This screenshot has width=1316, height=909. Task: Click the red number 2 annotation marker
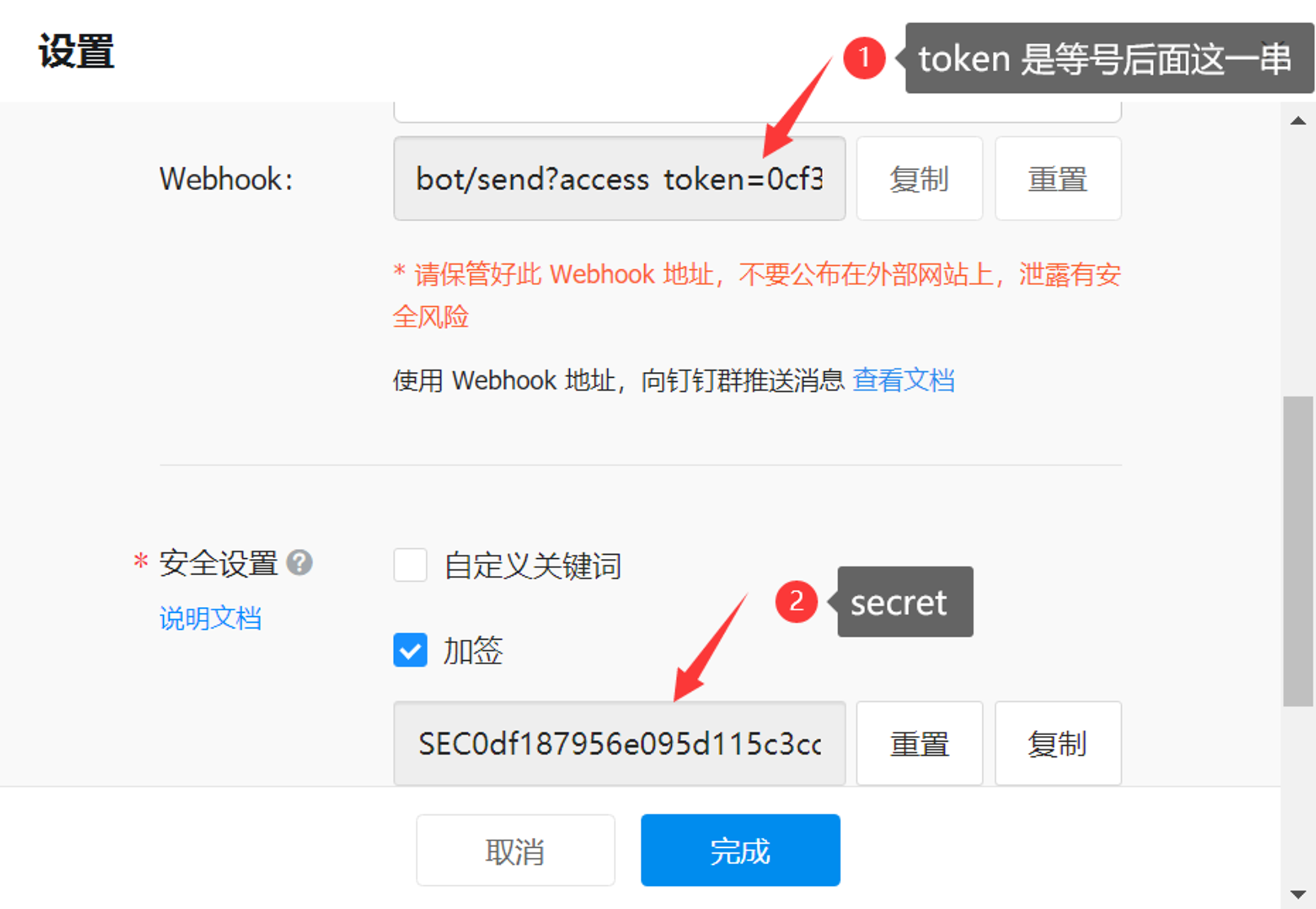pyautogui.click(x=796, y=601)
